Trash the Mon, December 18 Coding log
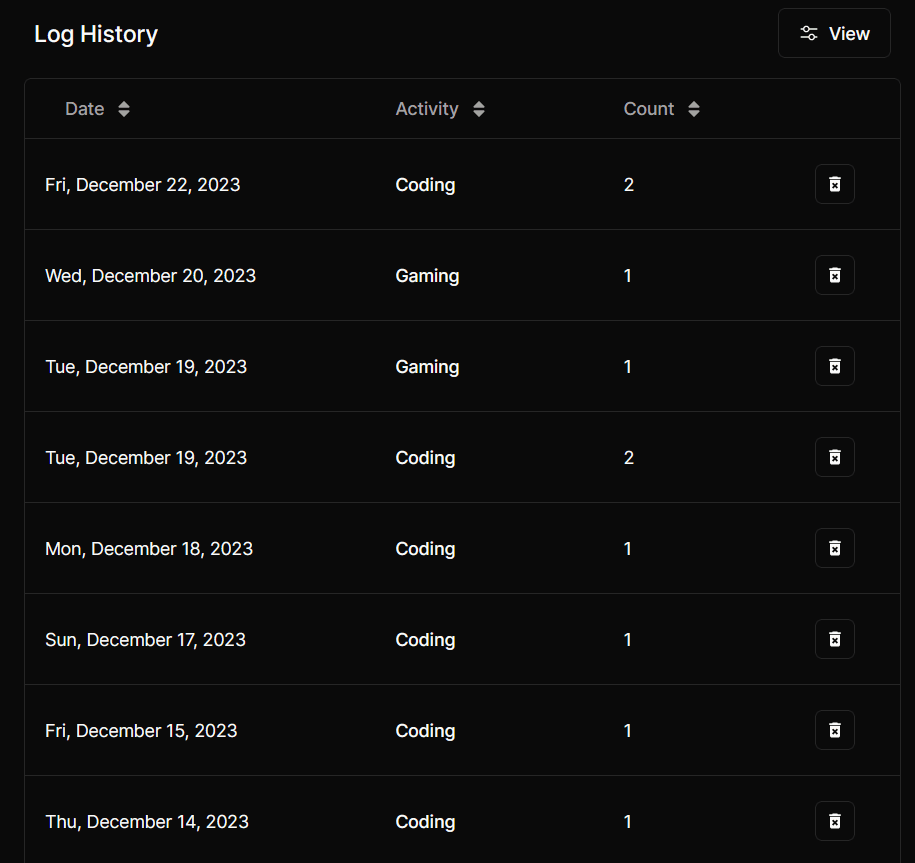 (x=834, y=548)
